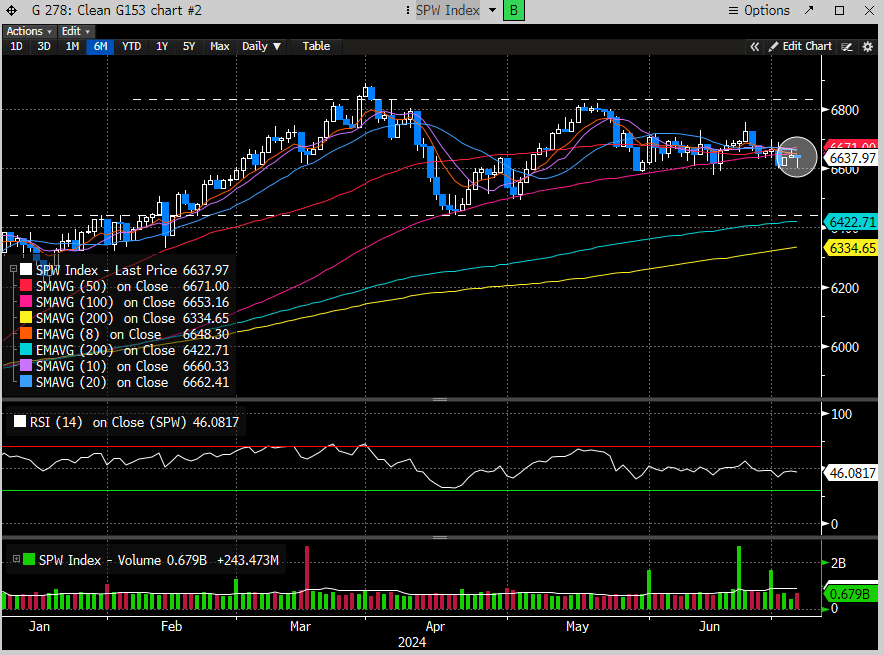Maximize the chart window
The height and width of the screenshot is (655, 884).
click(x=839, y=10)
